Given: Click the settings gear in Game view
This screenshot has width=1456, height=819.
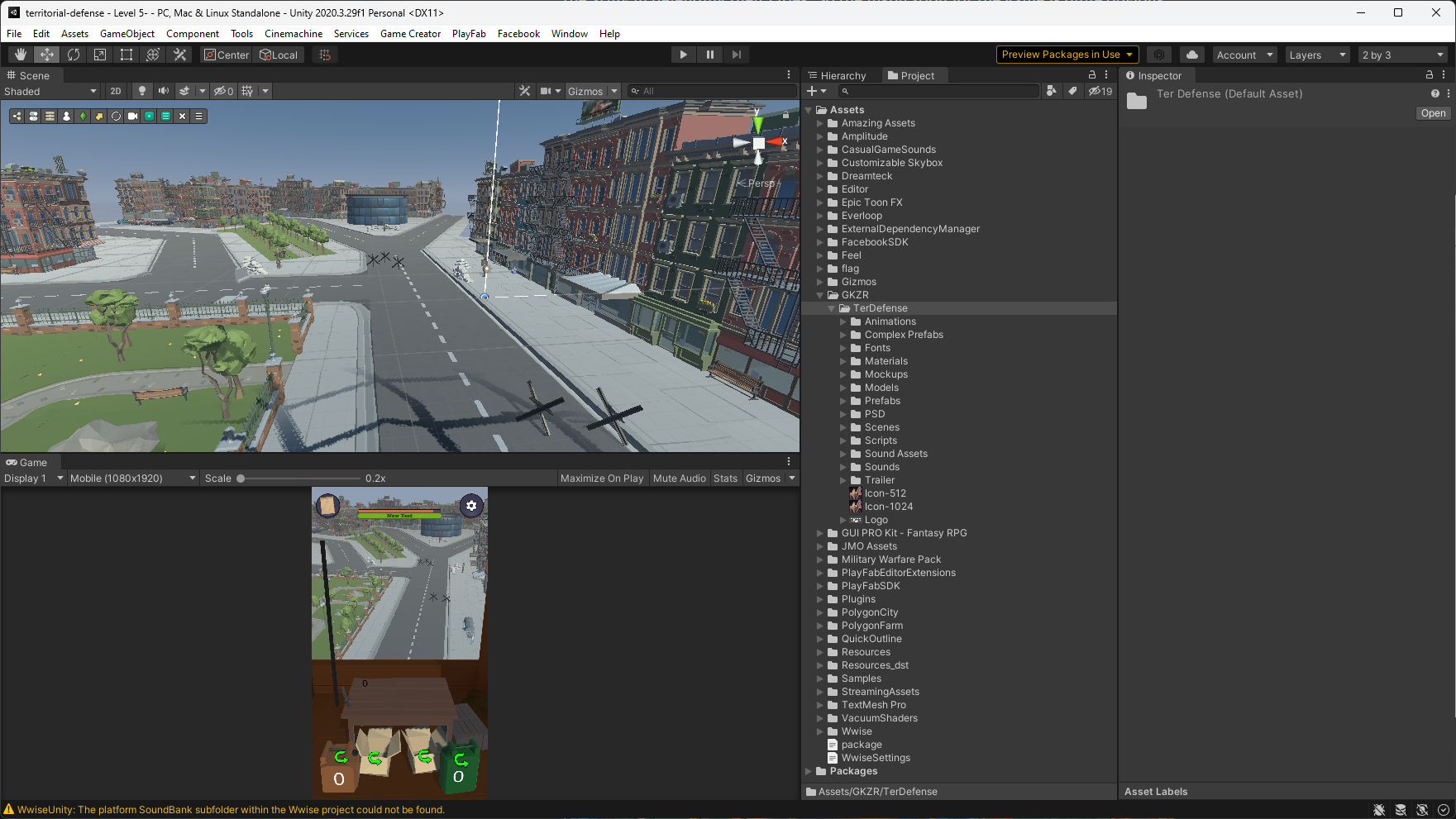Looking at the screenshot, I should pyautogui.click(x=471, y=506).
